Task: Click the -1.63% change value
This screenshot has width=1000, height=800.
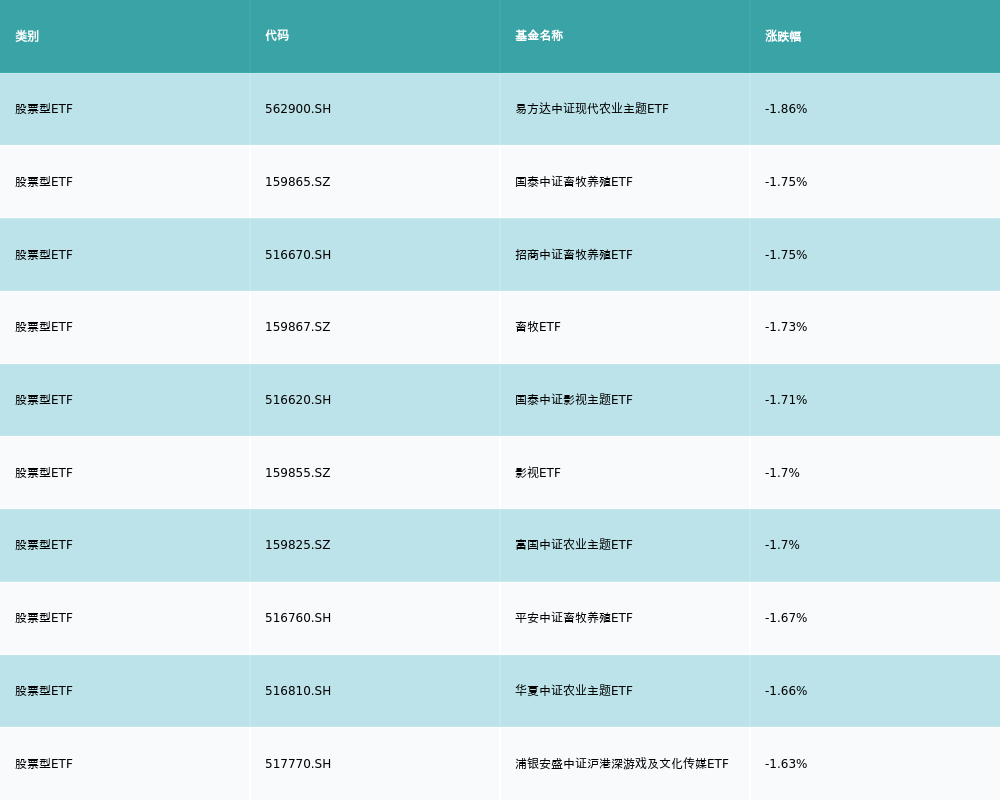Action: [786, 764]
